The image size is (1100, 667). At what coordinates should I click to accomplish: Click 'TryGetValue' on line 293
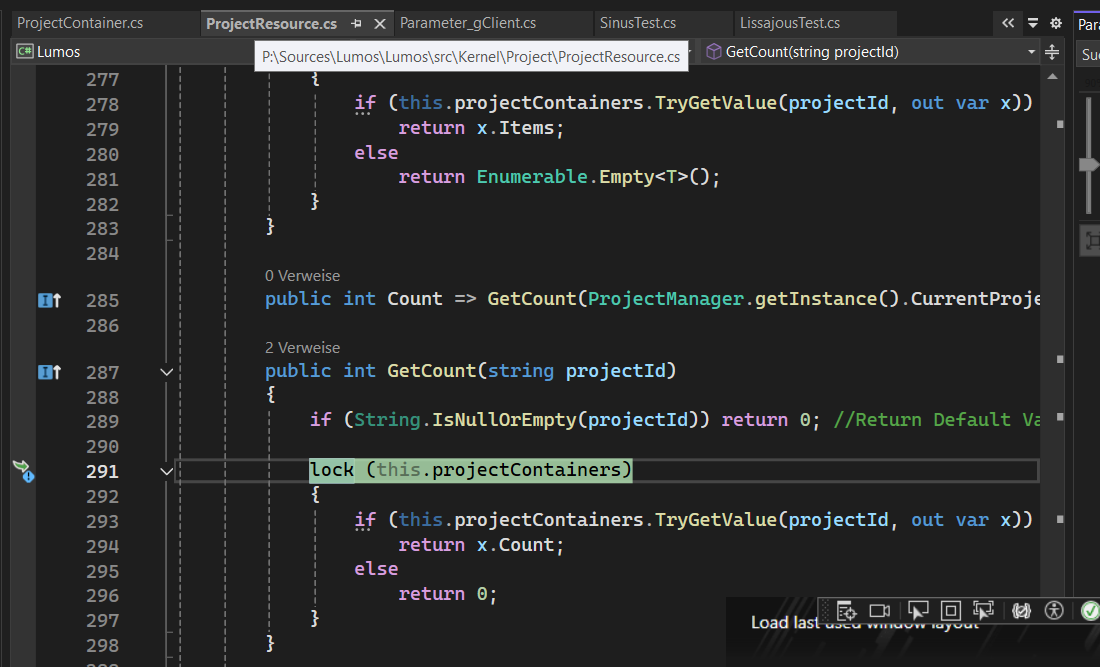716,520
